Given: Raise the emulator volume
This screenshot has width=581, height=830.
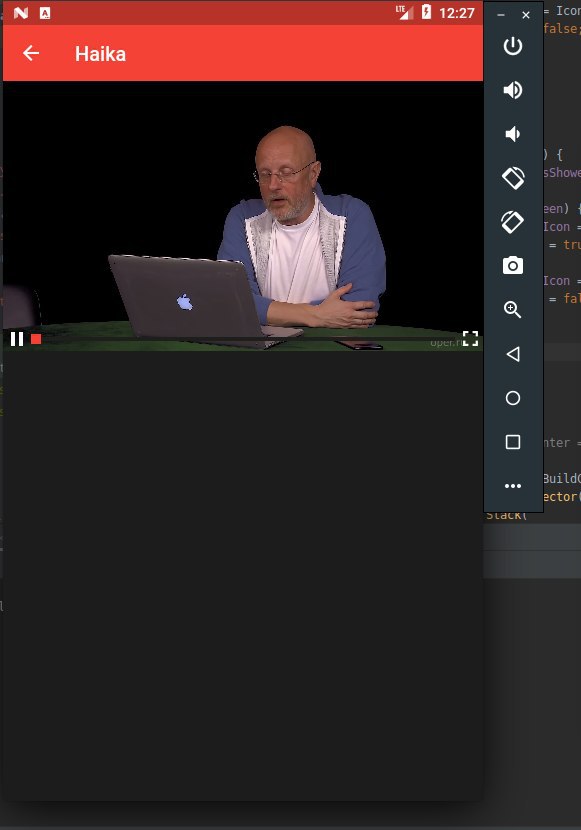Looking at the screenshot, I should tap(513, 90).
